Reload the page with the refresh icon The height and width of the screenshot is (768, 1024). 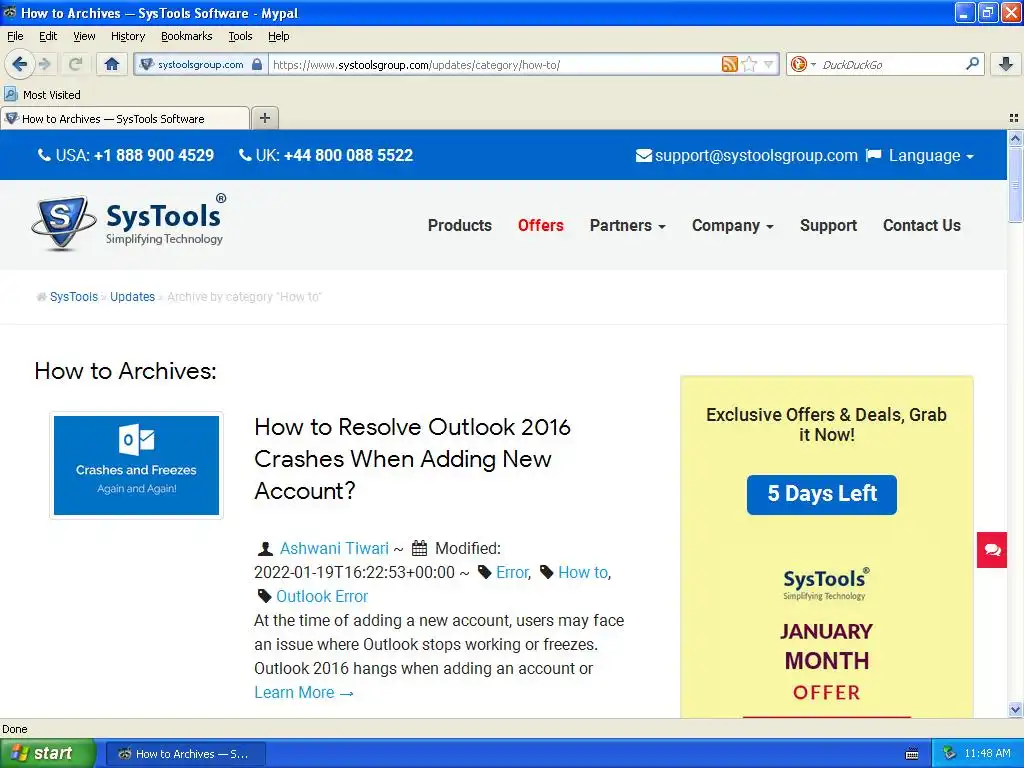coord(75,64)
